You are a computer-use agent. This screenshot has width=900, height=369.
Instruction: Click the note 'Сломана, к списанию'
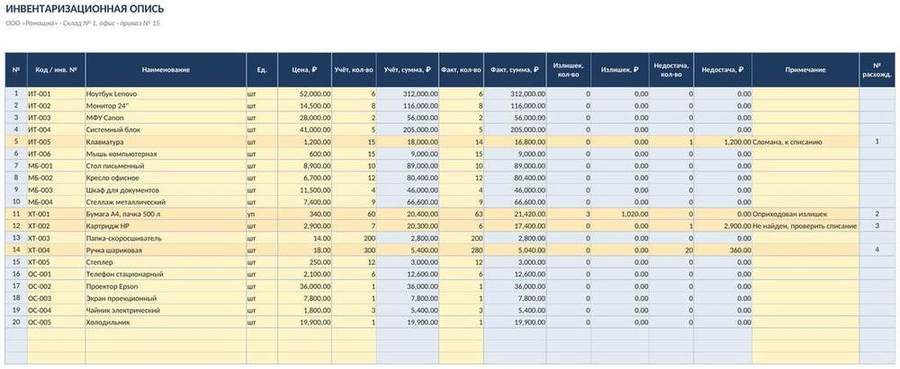point(805,142)
